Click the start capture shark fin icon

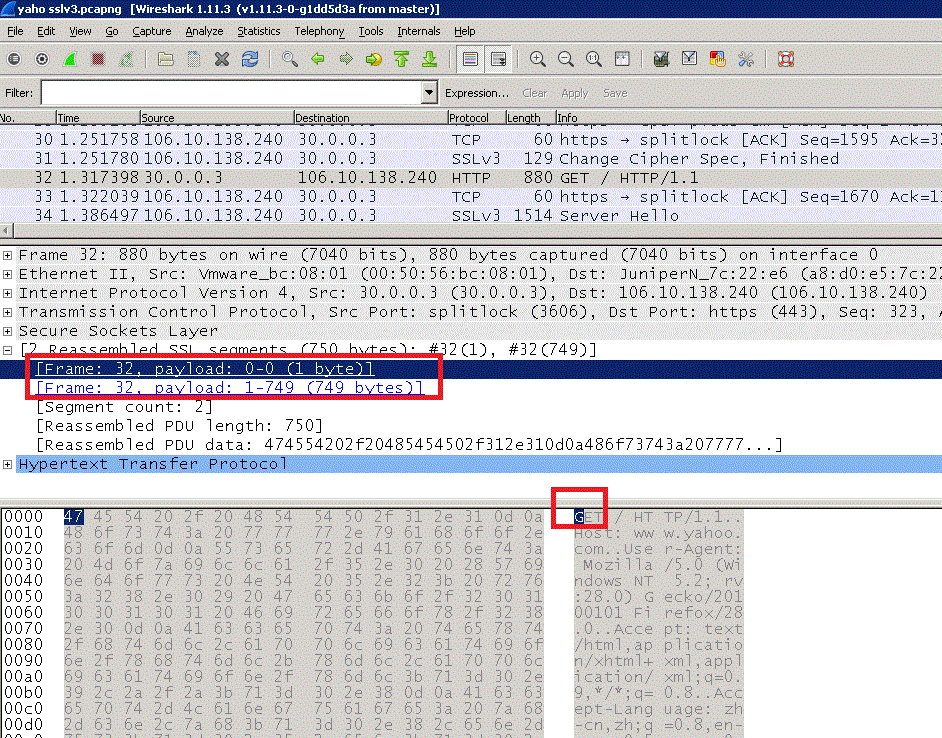click(x=70, y=59)
